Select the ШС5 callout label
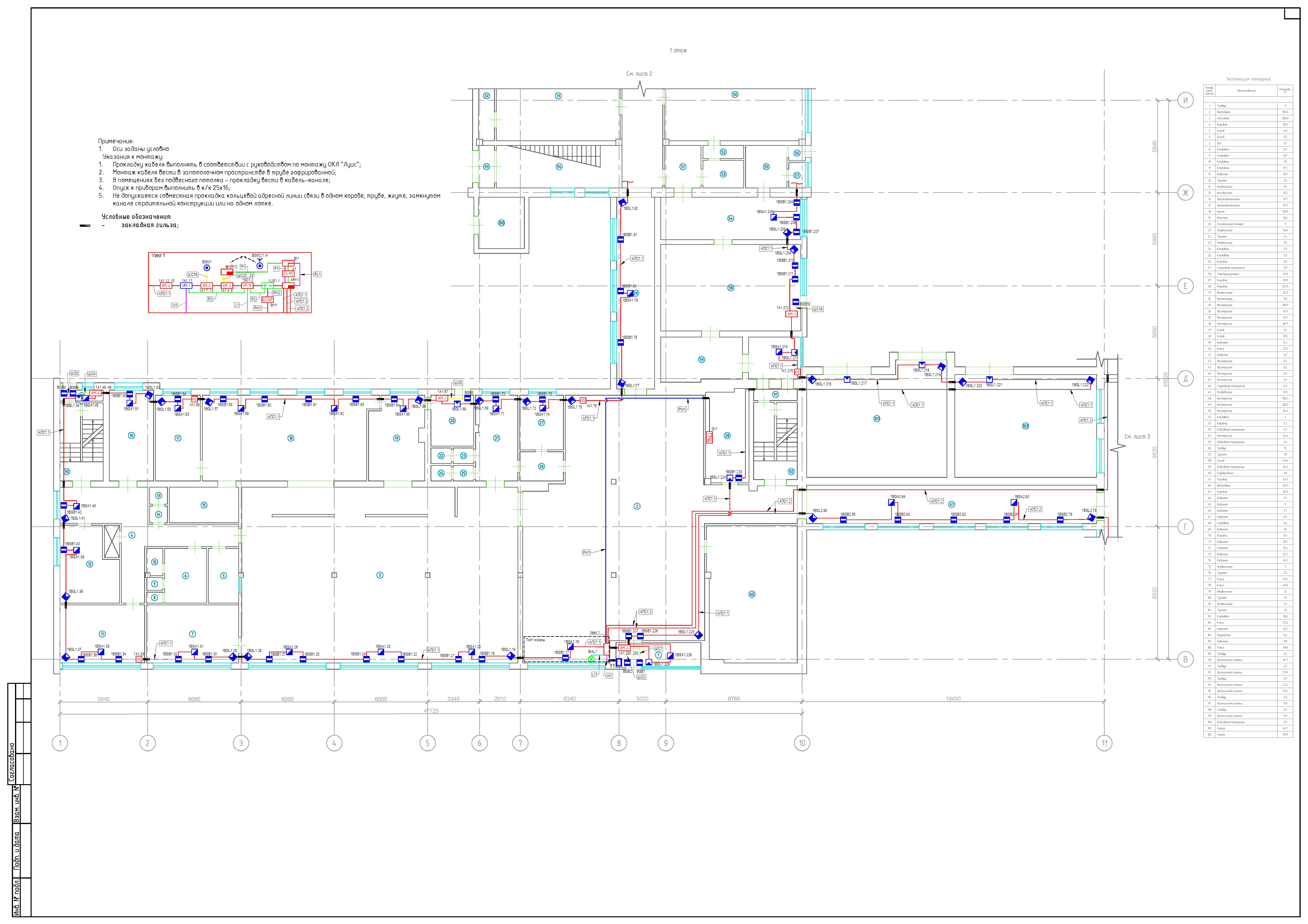This screenshot has width=1308, height=924. click(459, 383)
